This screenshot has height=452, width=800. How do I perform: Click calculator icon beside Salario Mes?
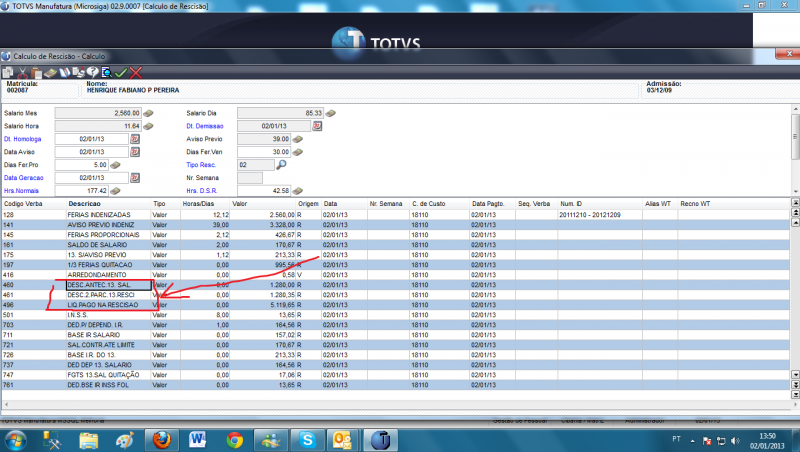tap(148, 113)
